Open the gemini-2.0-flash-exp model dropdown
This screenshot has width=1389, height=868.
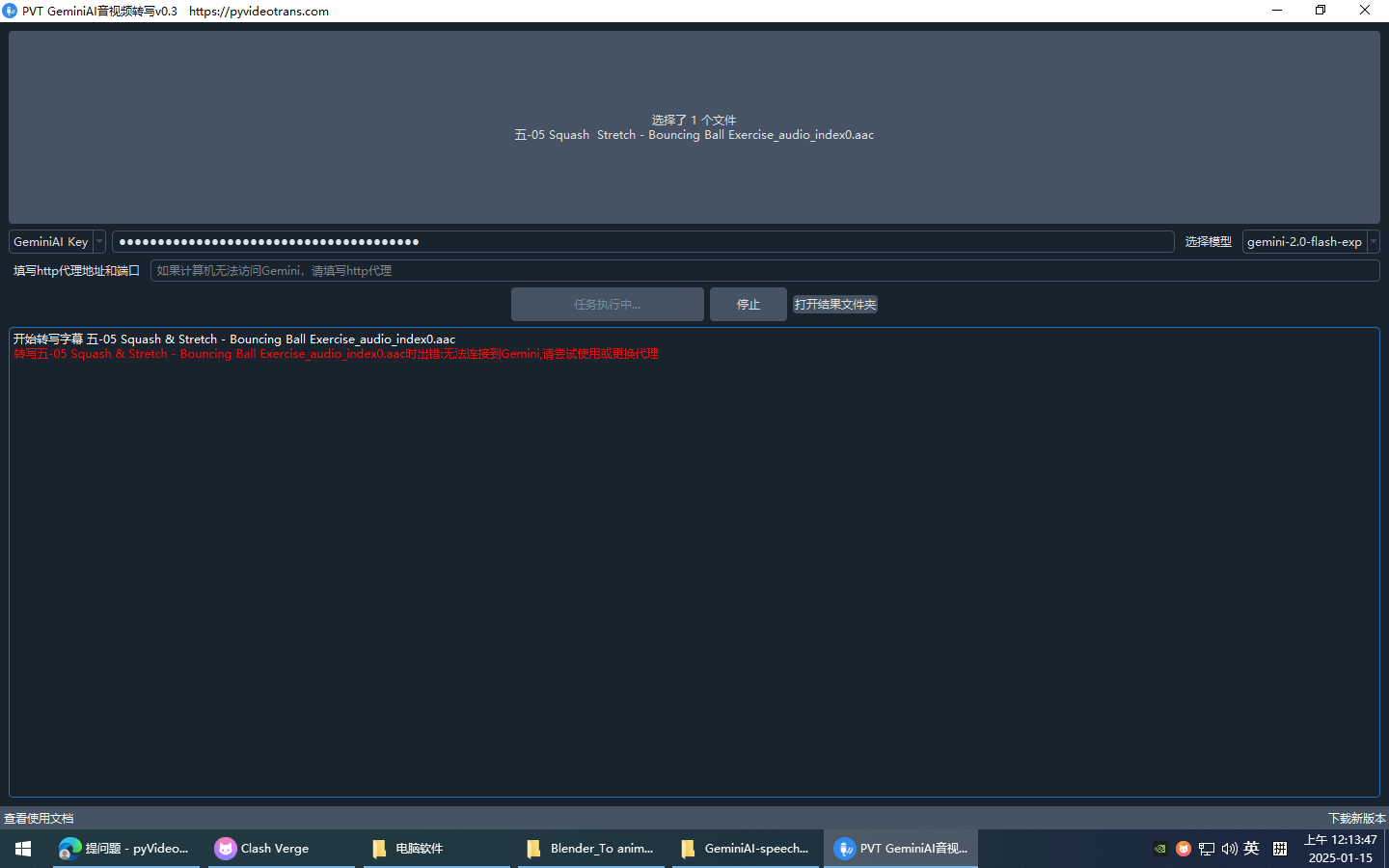click(1311, 242)
